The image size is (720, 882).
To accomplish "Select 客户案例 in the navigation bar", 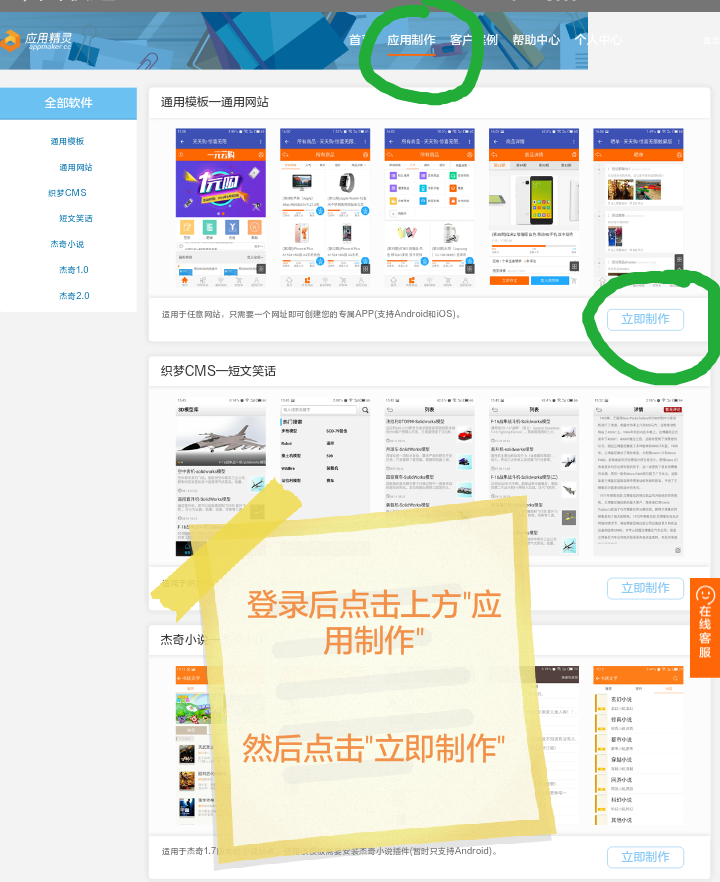I will (473, 40).
